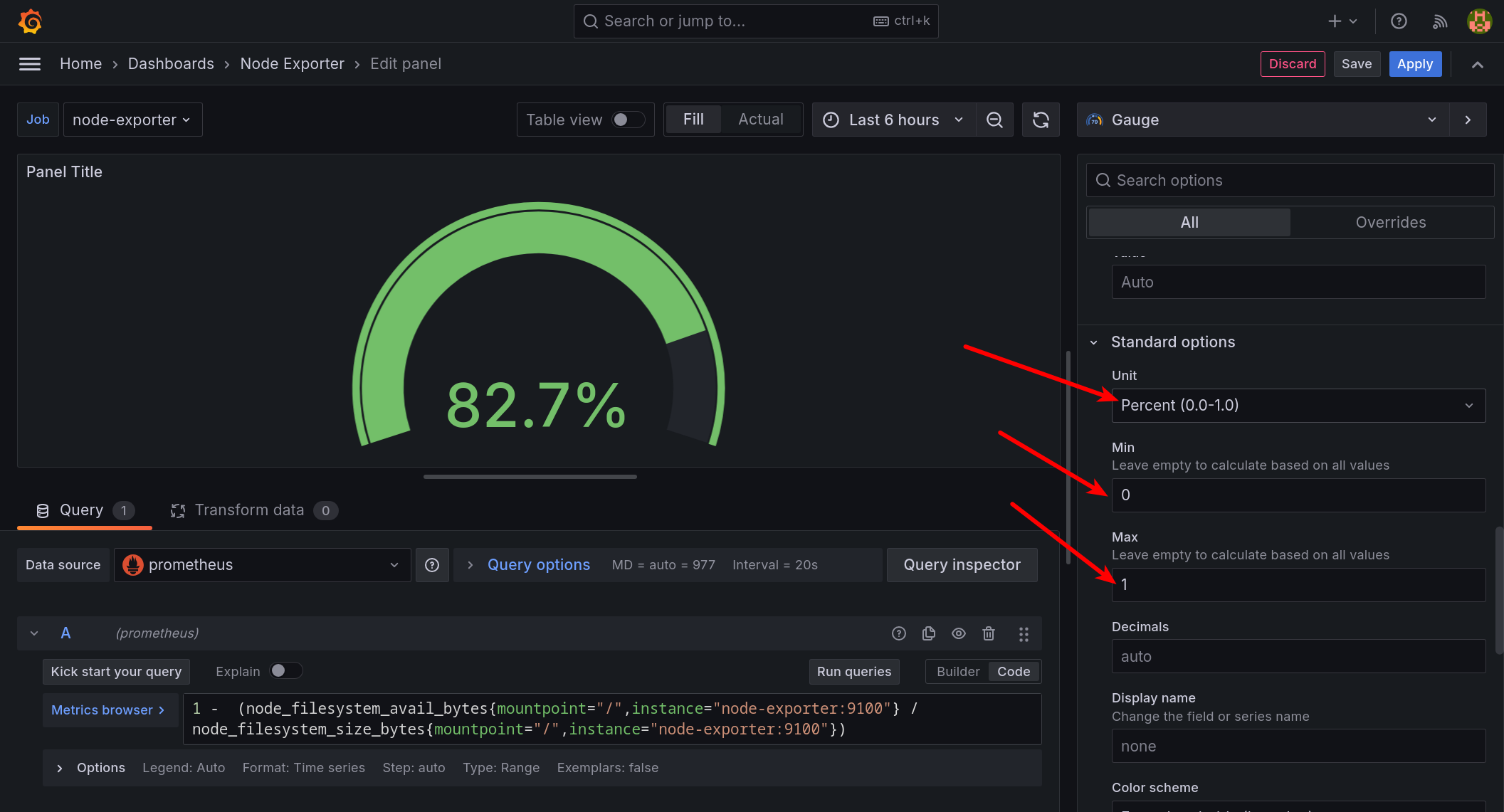Open the Last 6 hours time picker
1504x812 pixels.
894,120
